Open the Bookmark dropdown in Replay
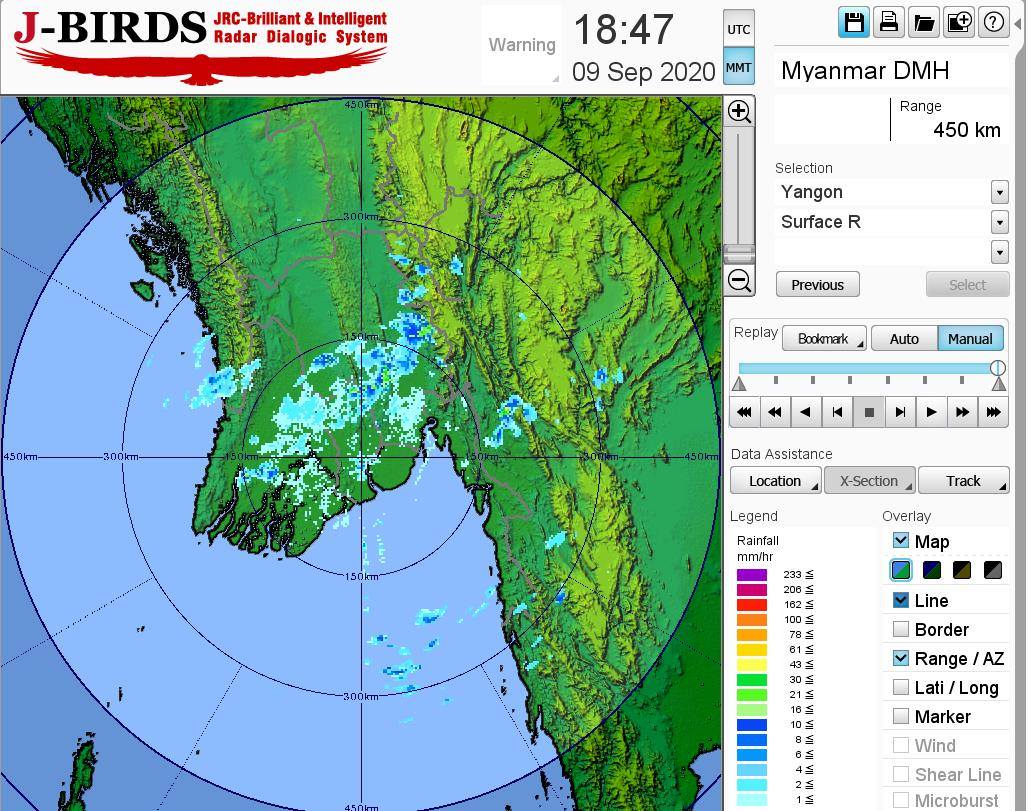 click(x=824, y=339)
